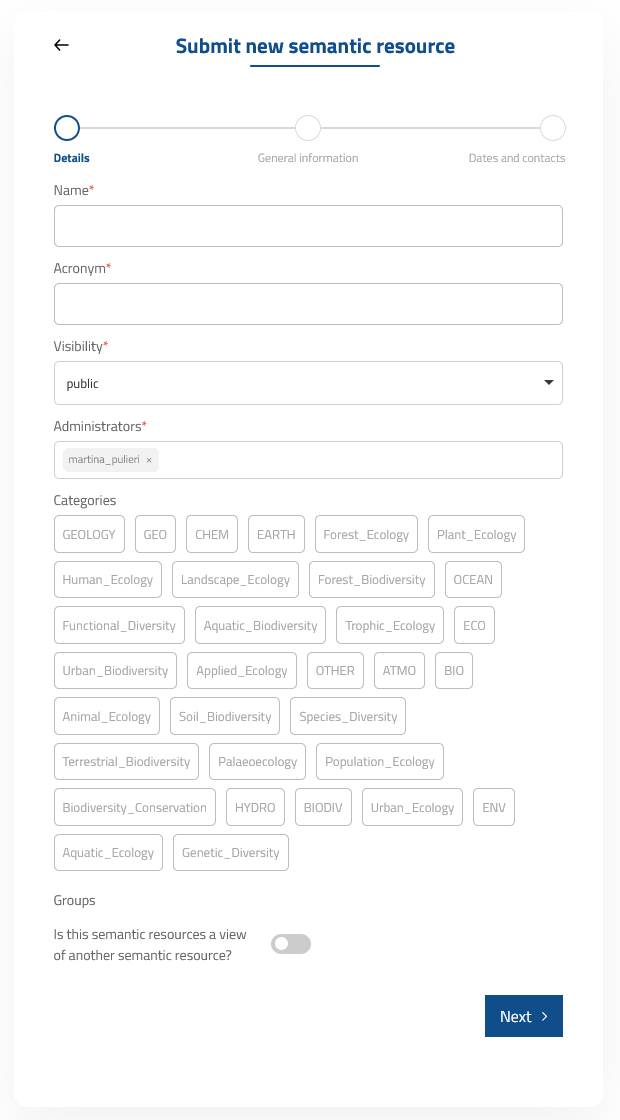
Task: Select the Genetic_Diversity category
Action: click(230, 852)
